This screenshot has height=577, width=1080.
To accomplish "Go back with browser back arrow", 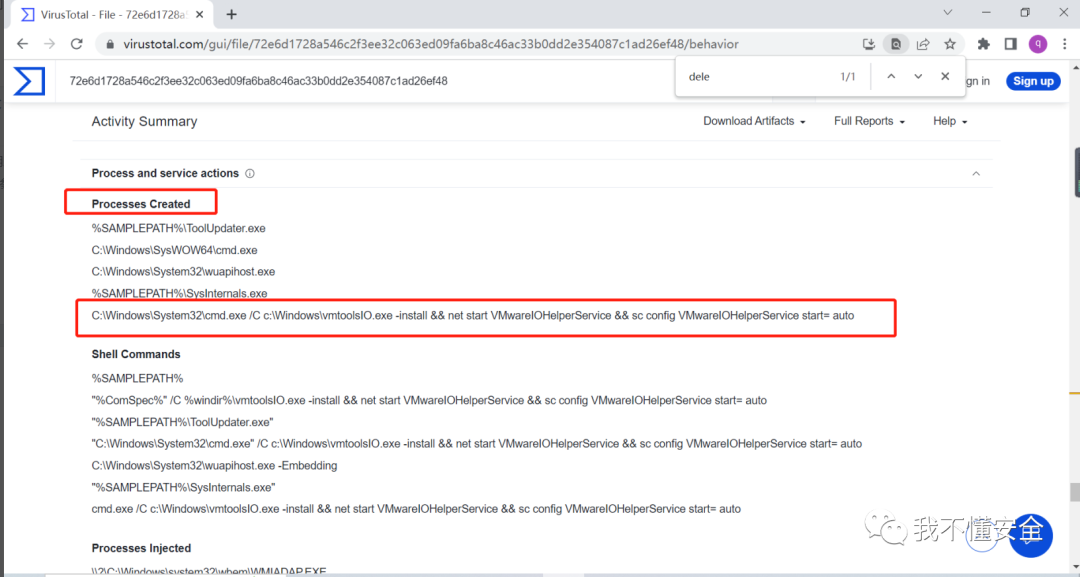I will coord(22,44).
